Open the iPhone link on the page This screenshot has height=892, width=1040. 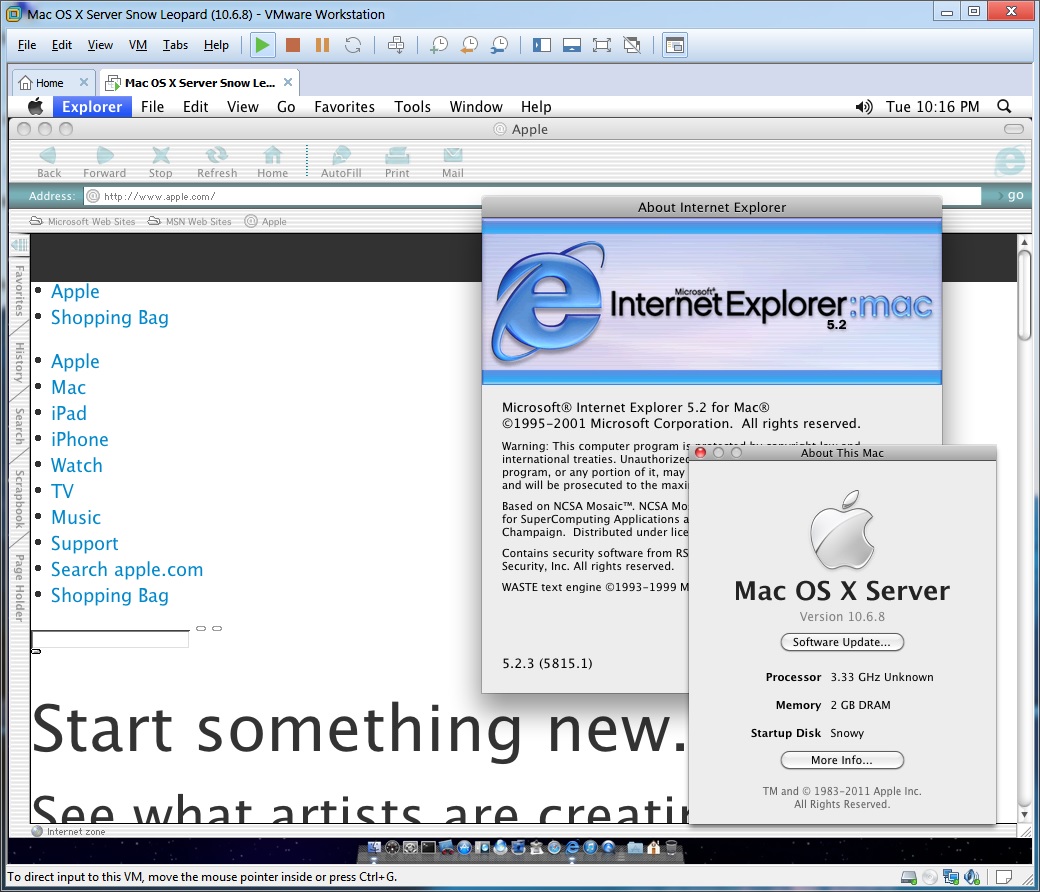[x=80, y=439]
